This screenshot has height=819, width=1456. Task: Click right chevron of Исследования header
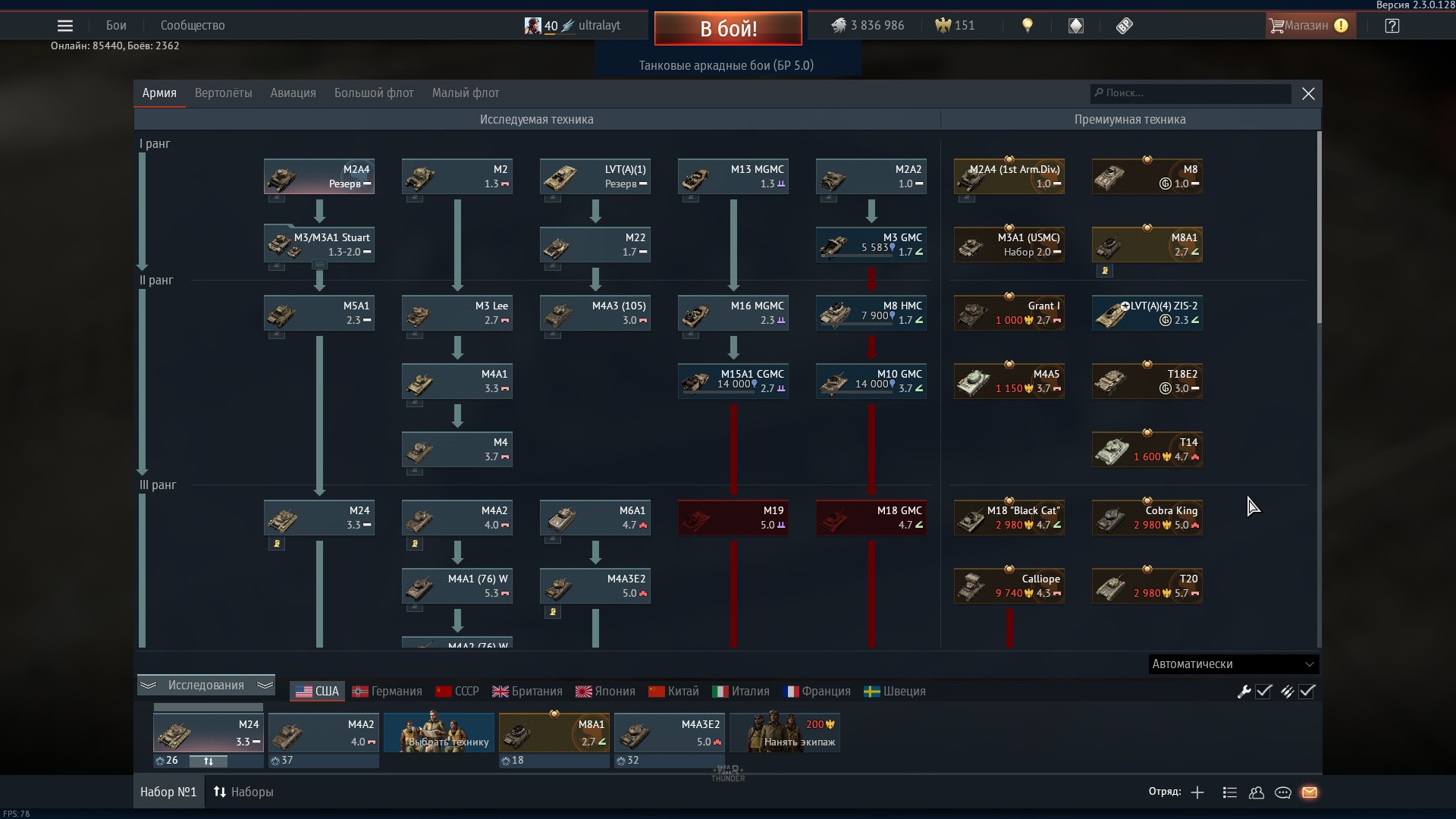click(x=265, y=686)
